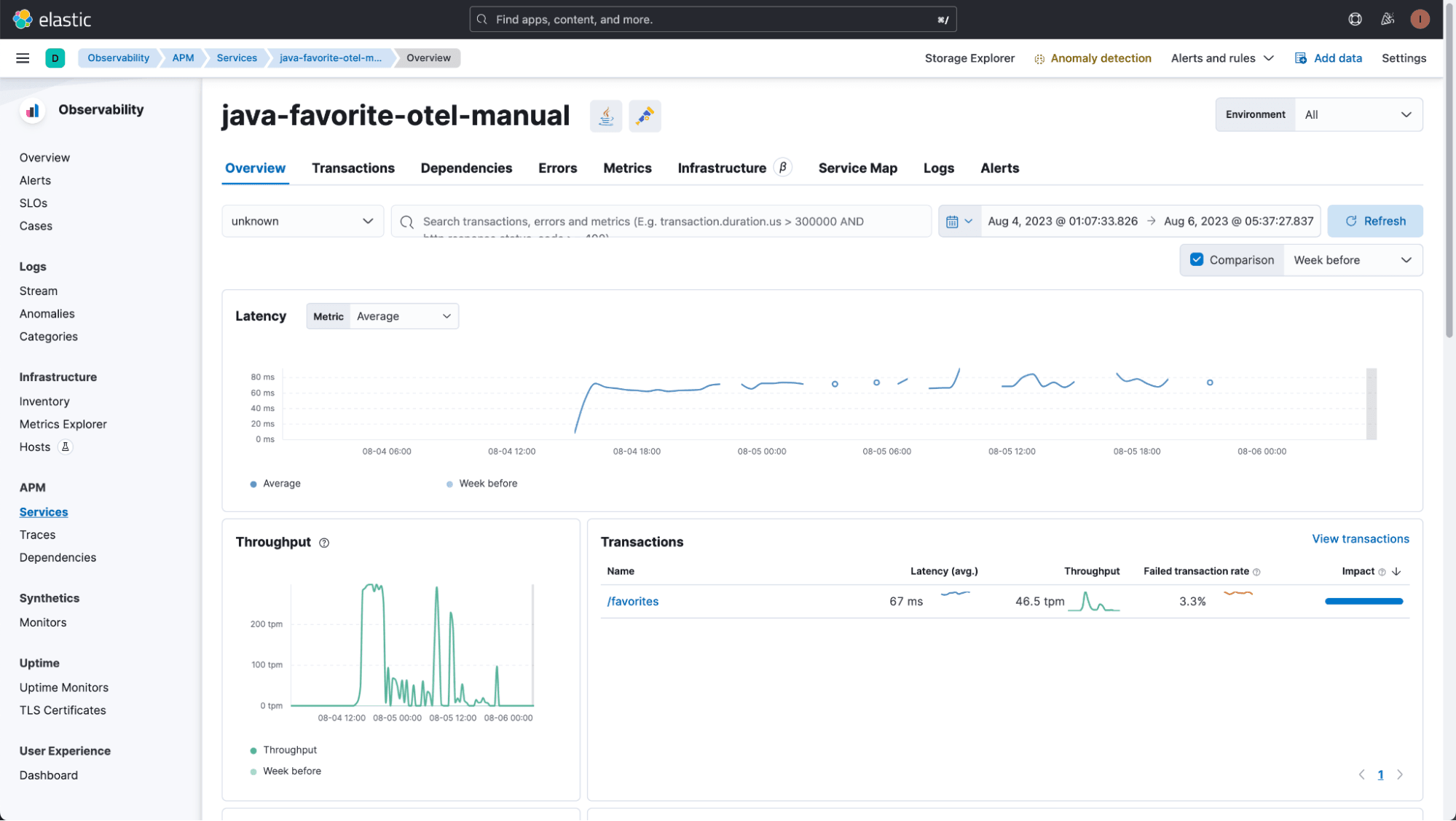Open the Service Map tab
1456x821 pixels.
[x=857, y=168]
